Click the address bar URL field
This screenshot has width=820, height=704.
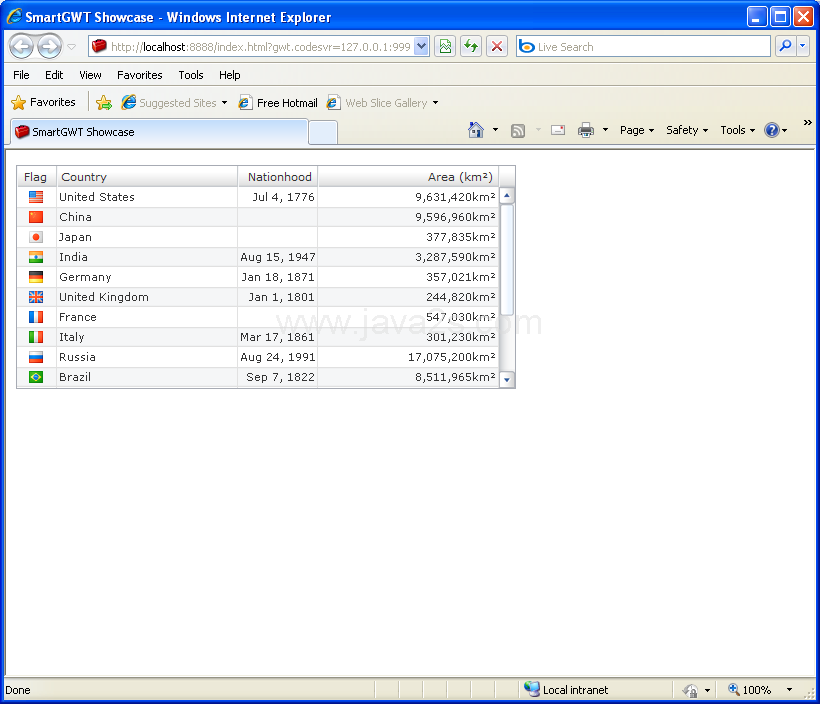tap(253, 47)
